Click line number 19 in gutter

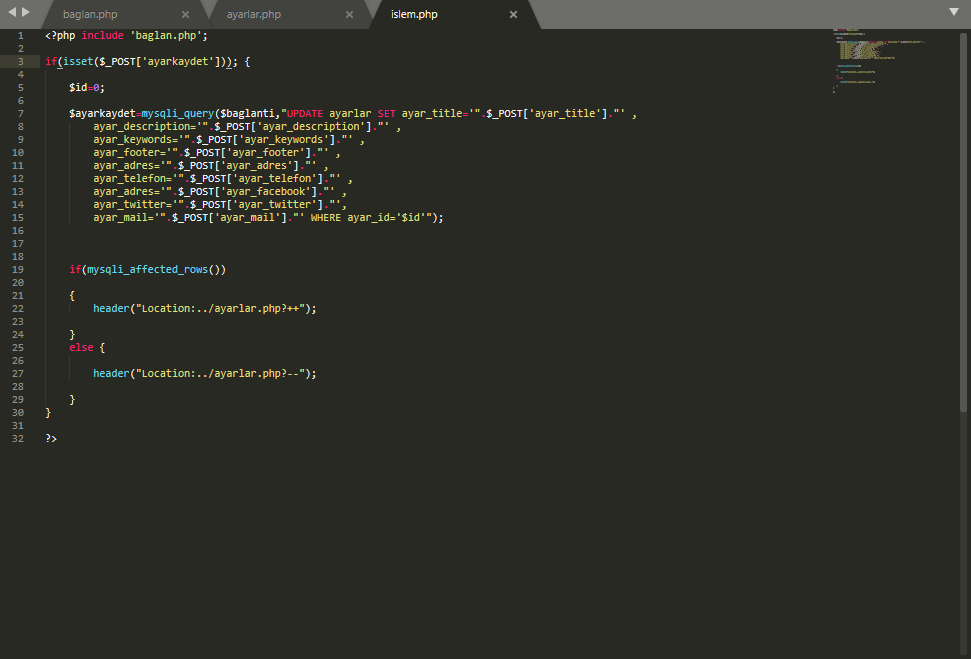pyautogui.click(x=17, y=269)
